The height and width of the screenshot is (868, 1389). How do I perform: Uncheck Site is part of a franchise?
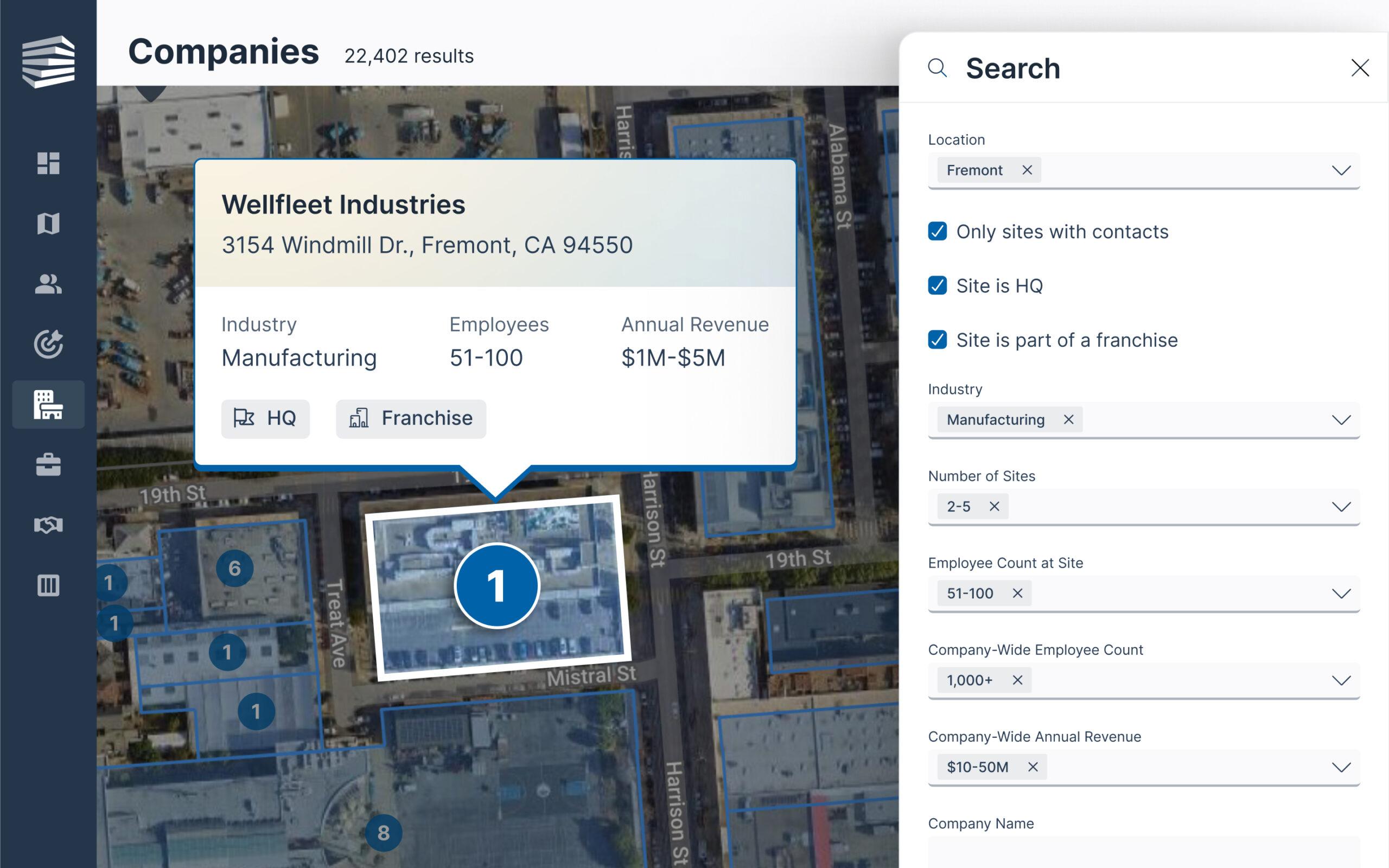click(x=937, y=340)
